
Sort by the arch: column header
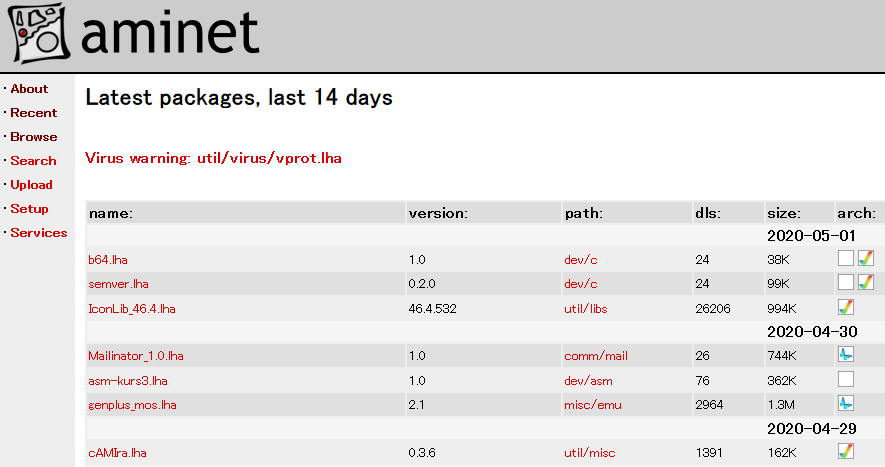[x=857, y=213]
